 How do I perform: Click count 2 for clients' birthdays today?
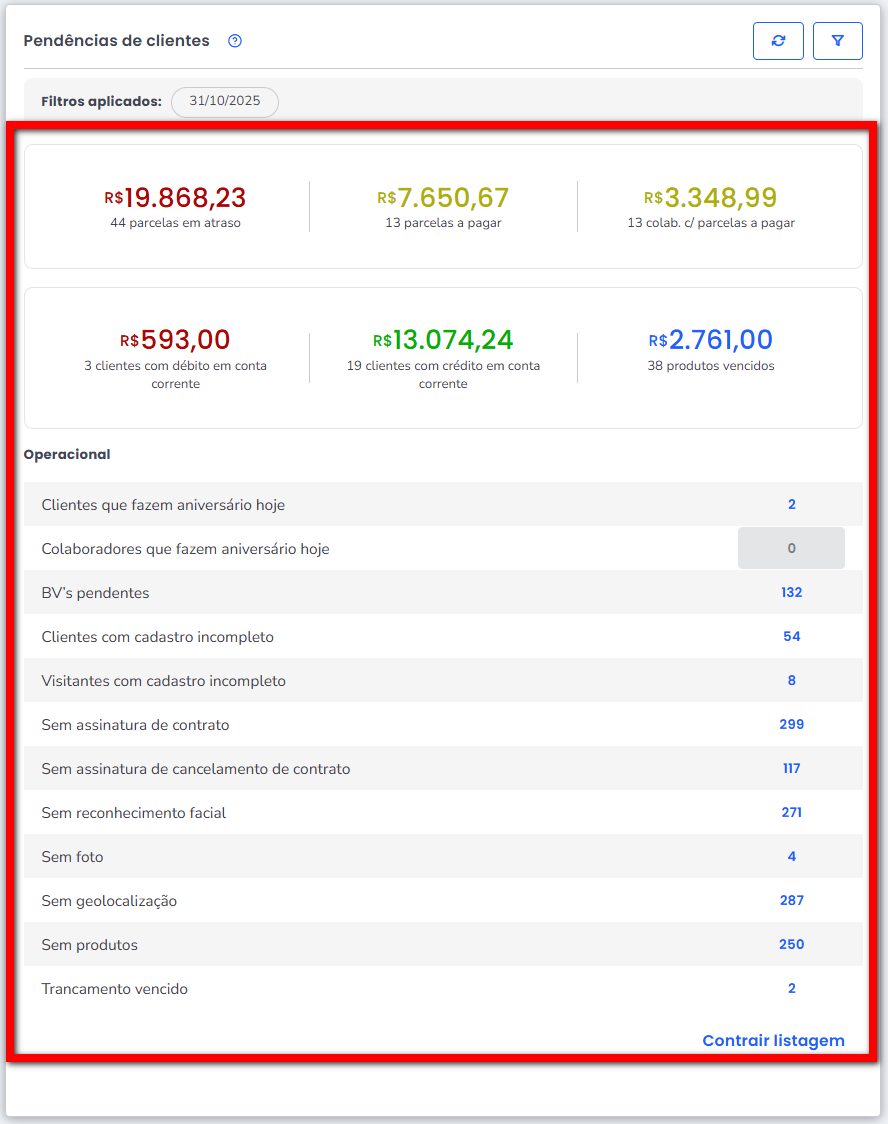(x=791, y=505)
